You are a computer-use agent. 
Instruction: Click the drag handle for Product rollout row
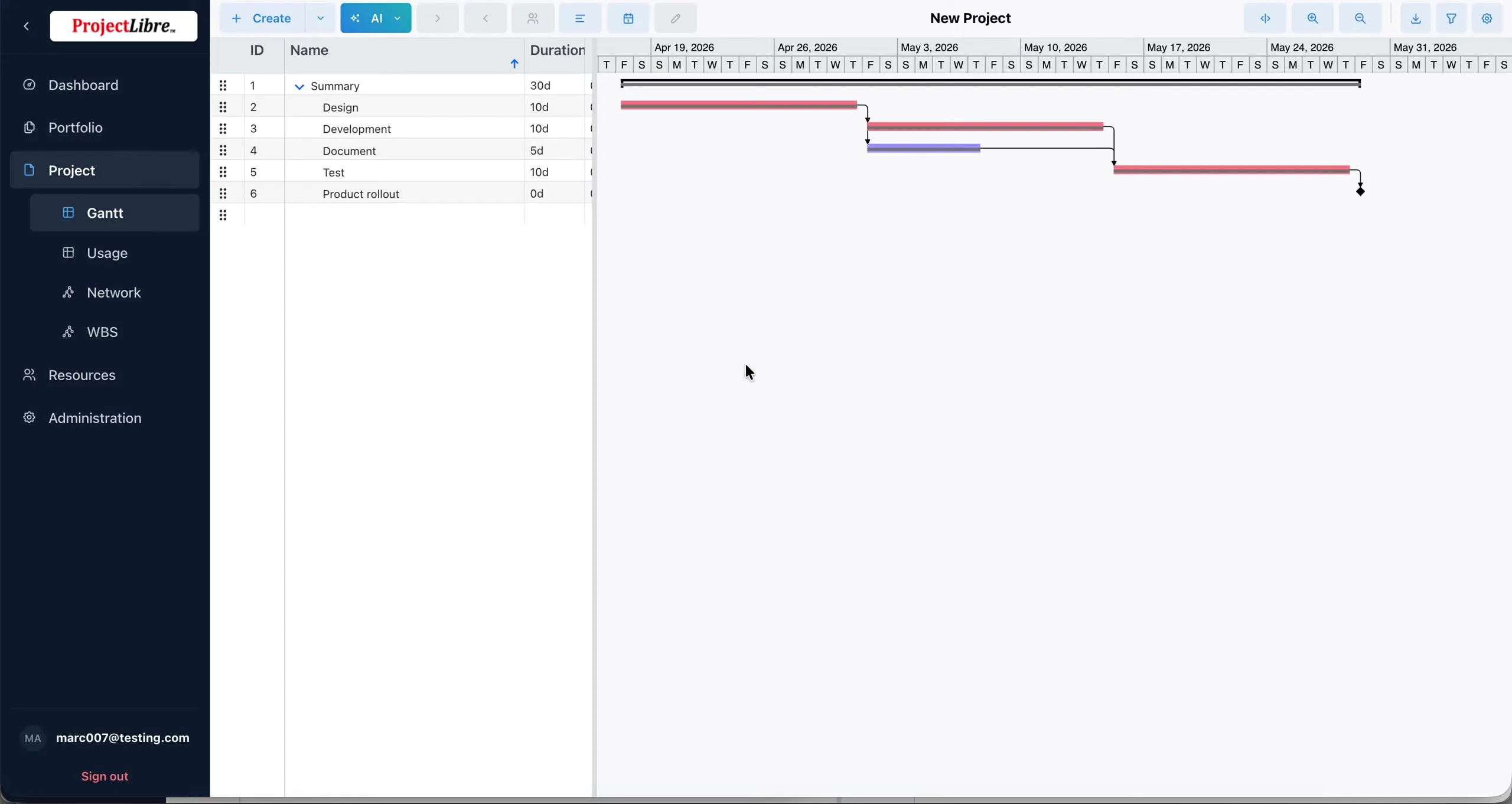click(223, 194)
